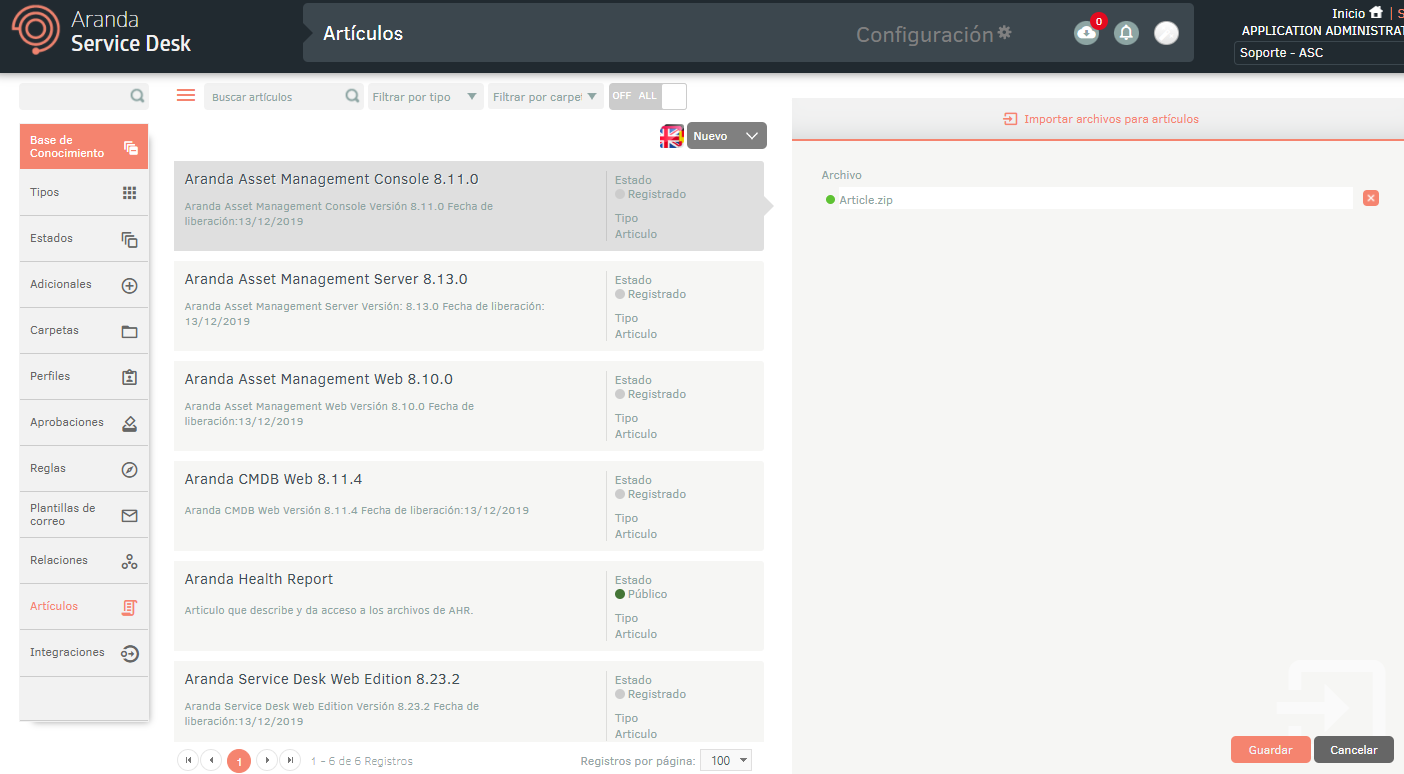Go to previous page of results
Viewport: 1404px width, 774px height.
point(211,760)
